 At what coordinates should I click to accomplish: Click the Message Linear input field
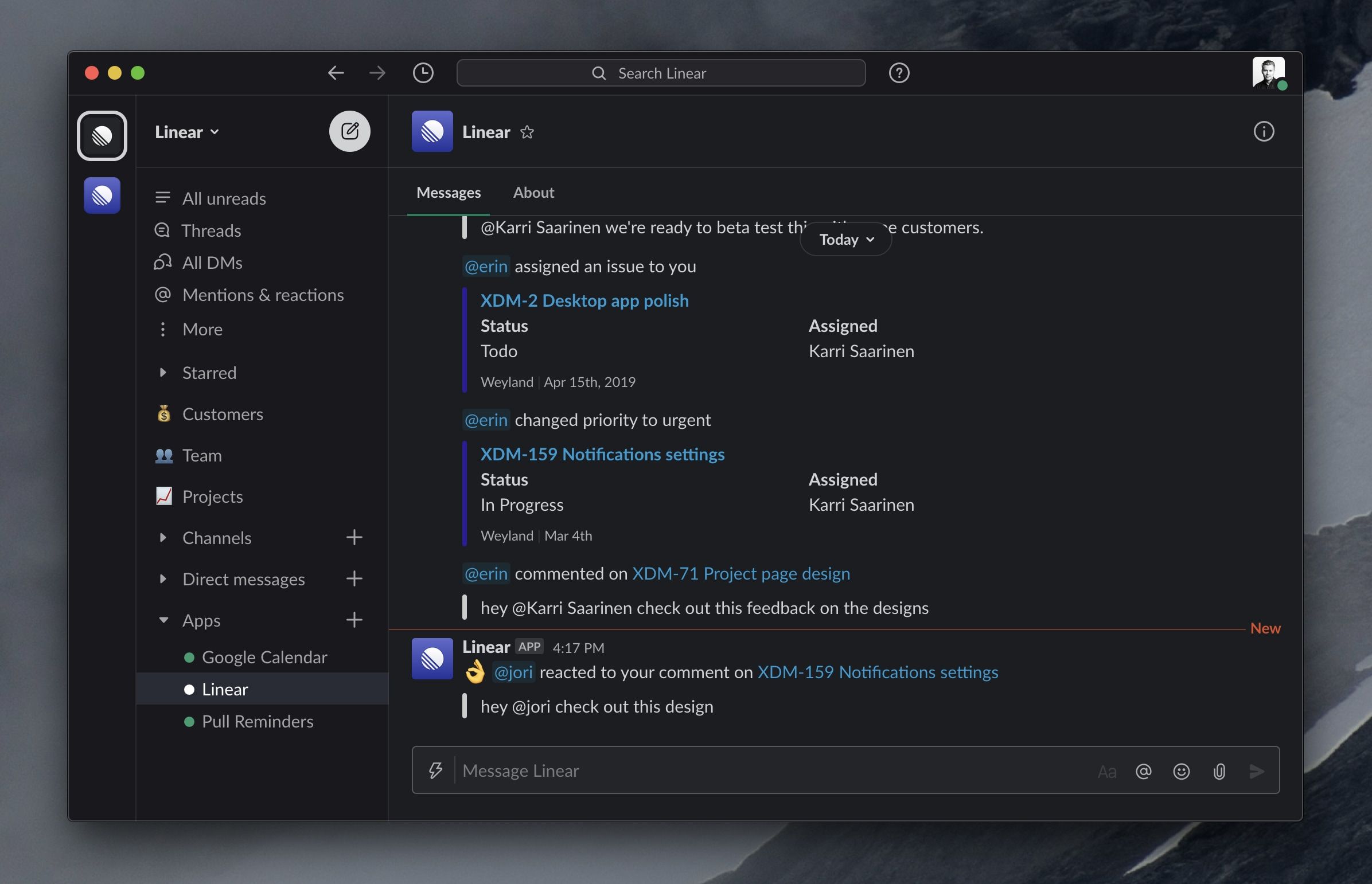point(770,770)
